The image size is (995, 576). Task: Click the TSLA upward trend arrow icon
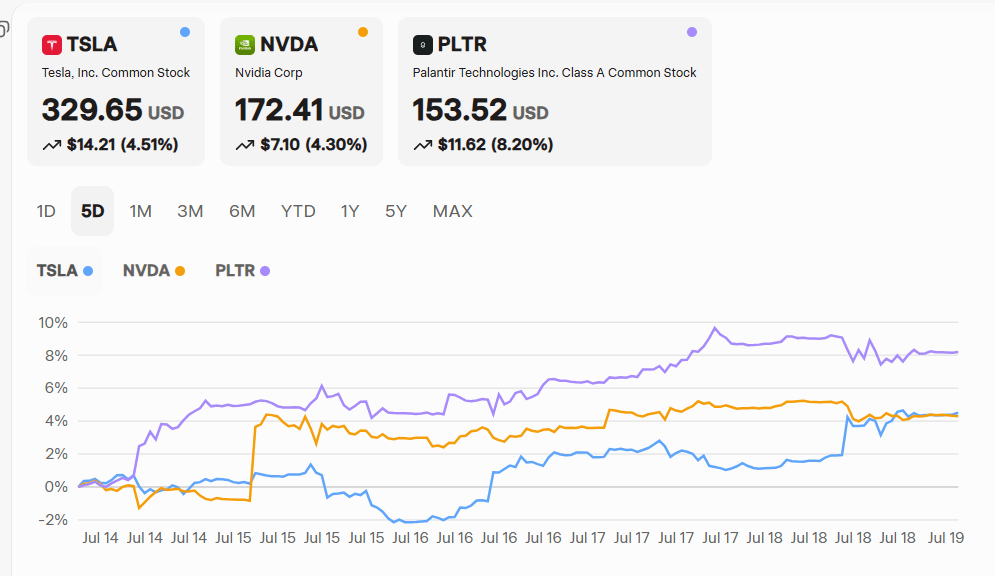point(52,145)
